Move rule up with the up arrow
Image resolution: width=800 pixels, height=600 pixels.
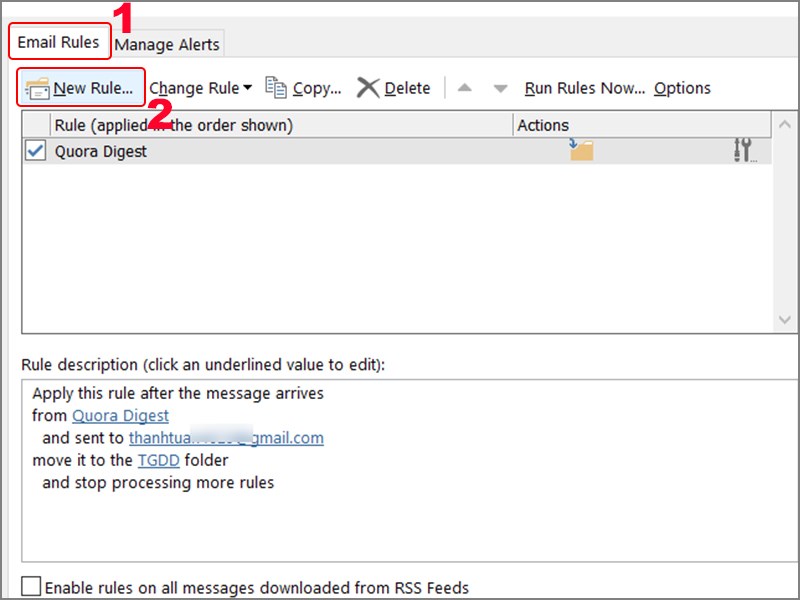tap(464, 88)
